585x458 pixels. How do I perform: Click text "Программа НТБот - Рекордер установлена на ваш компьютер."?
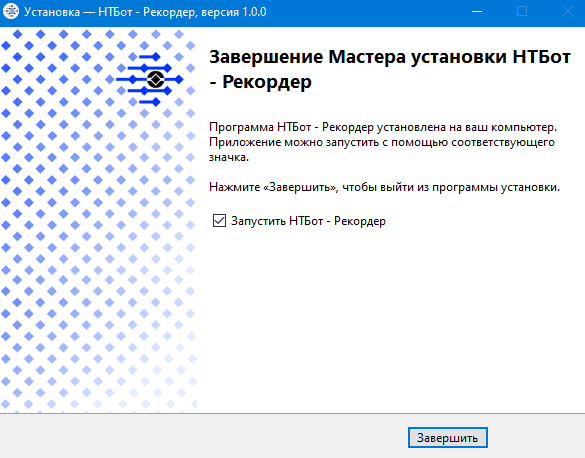(x=383, y=127)
